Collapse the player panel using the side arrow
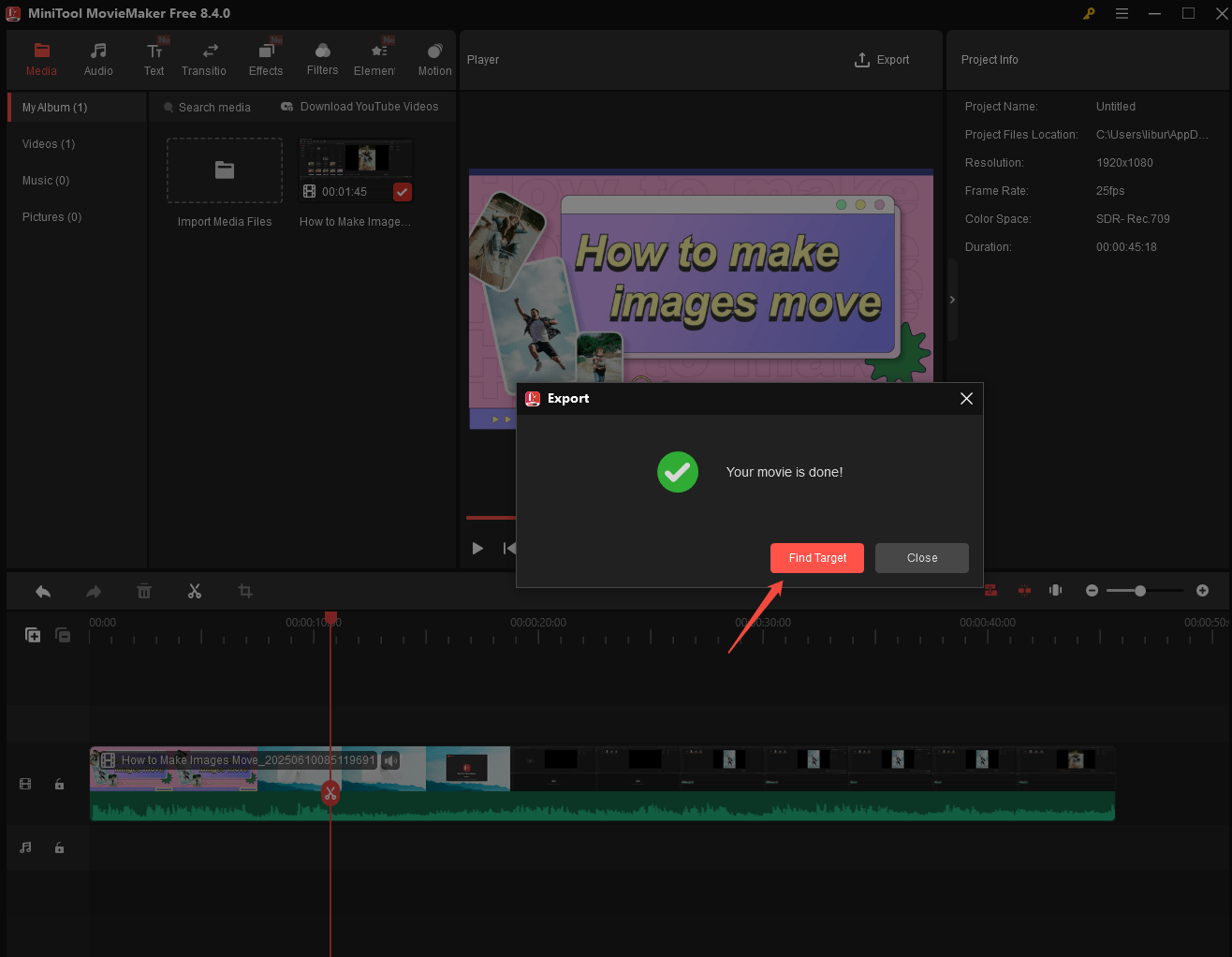Image resolution: width=1232 pixels, height=957 pixels. pos(951,299)
